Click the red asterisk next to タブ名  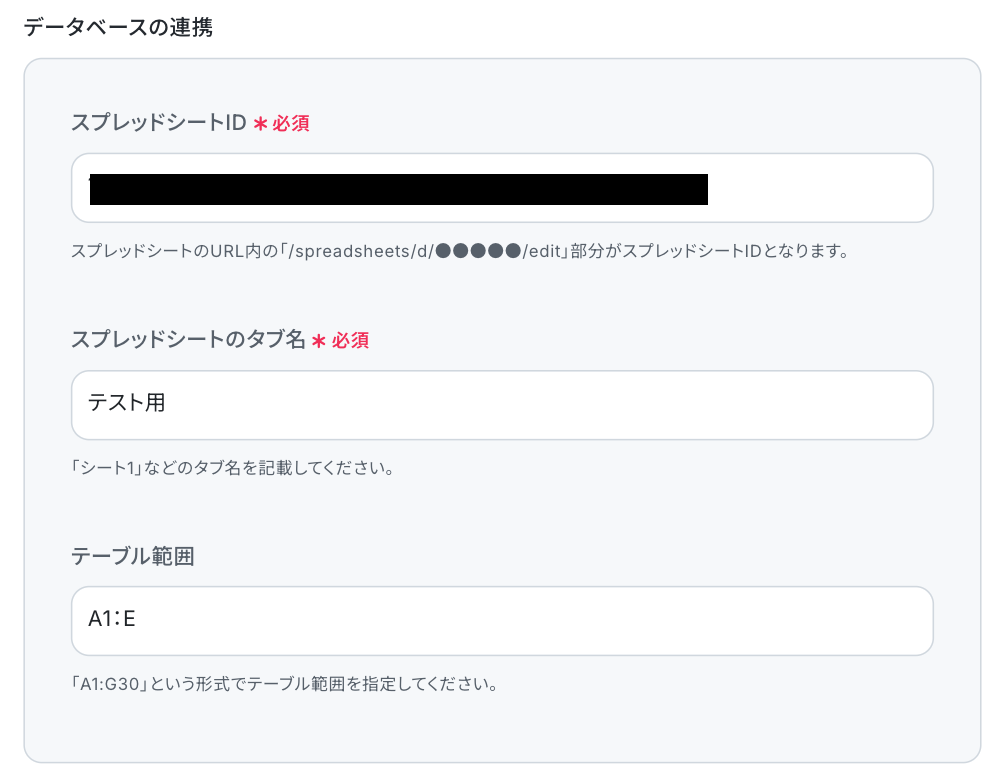pos(319,341)
